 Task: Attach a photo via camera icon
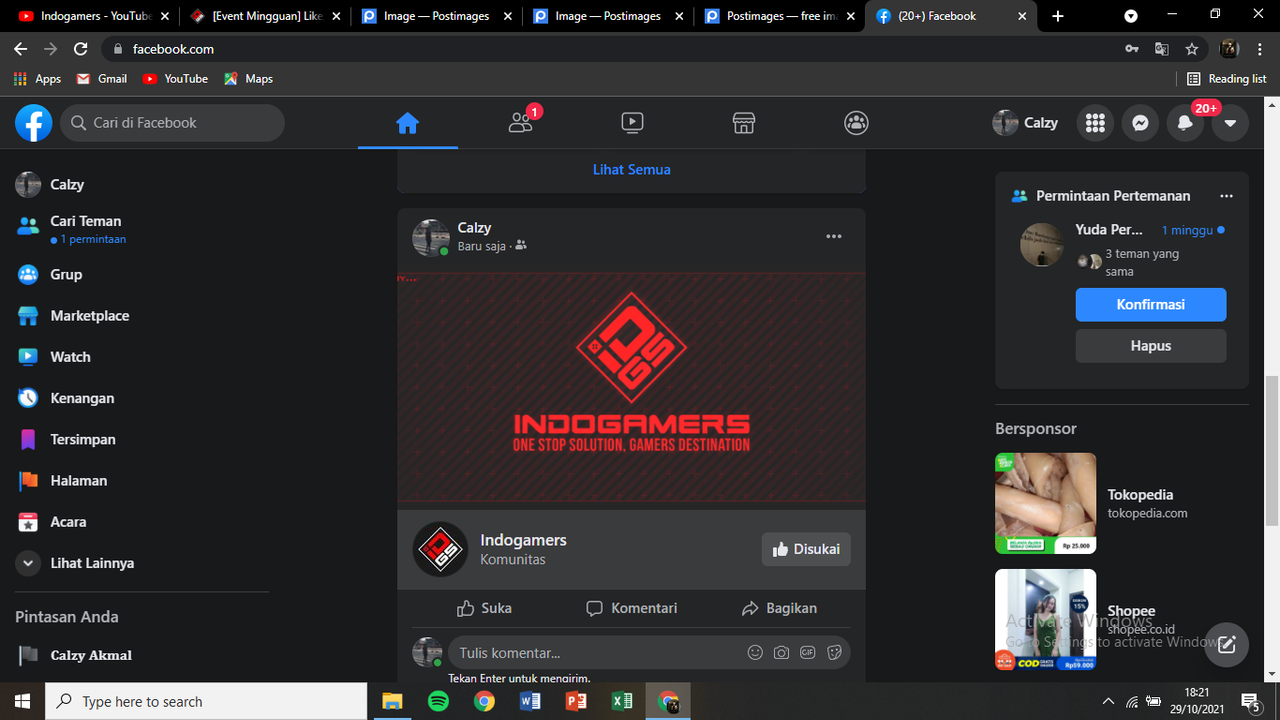pyautogui.click(x=781, y=653)
